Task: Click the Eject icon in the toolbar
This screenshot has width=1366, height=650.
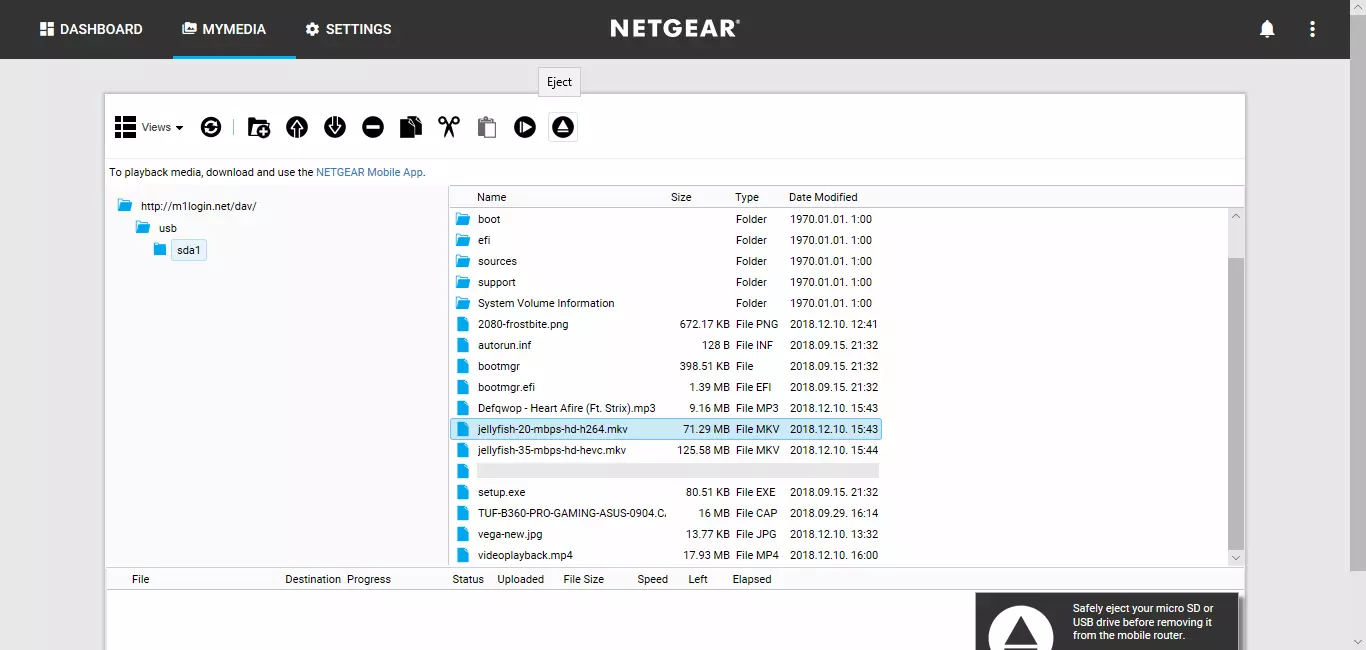Action: (x=563, y=127)
